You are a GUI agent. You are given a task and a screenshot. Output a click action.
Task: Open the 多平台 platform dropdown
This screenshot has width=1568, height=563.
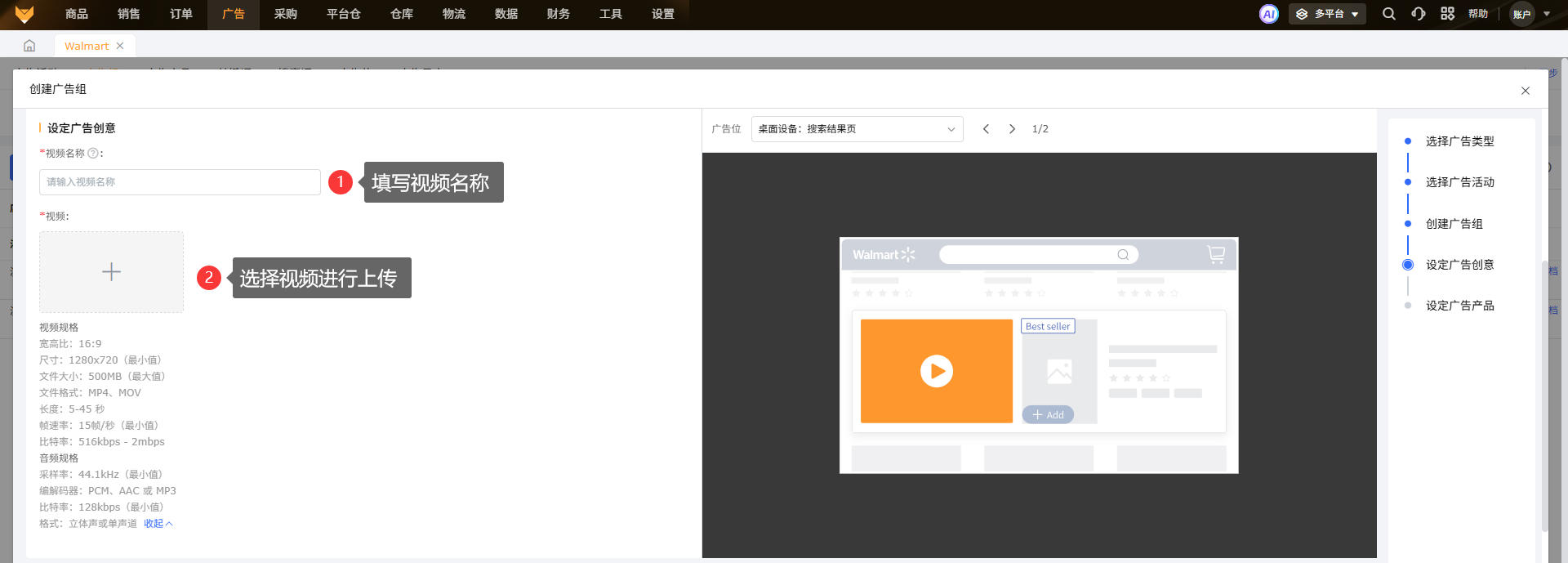(x=1327, y=14)
